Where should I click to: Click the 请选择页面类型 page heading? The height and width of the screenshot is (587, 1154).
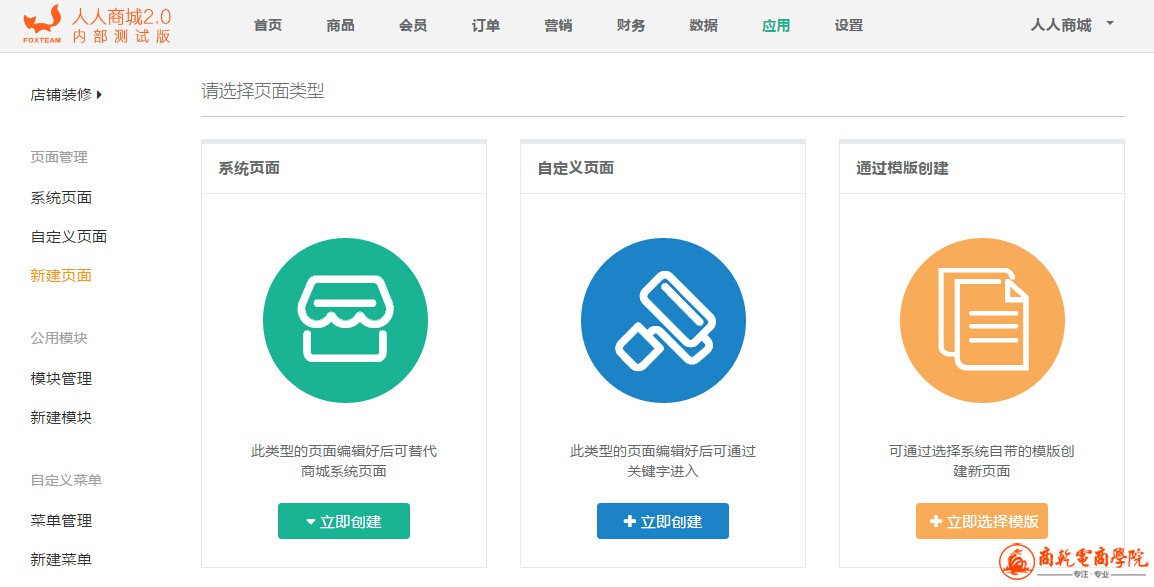[263, 91]
